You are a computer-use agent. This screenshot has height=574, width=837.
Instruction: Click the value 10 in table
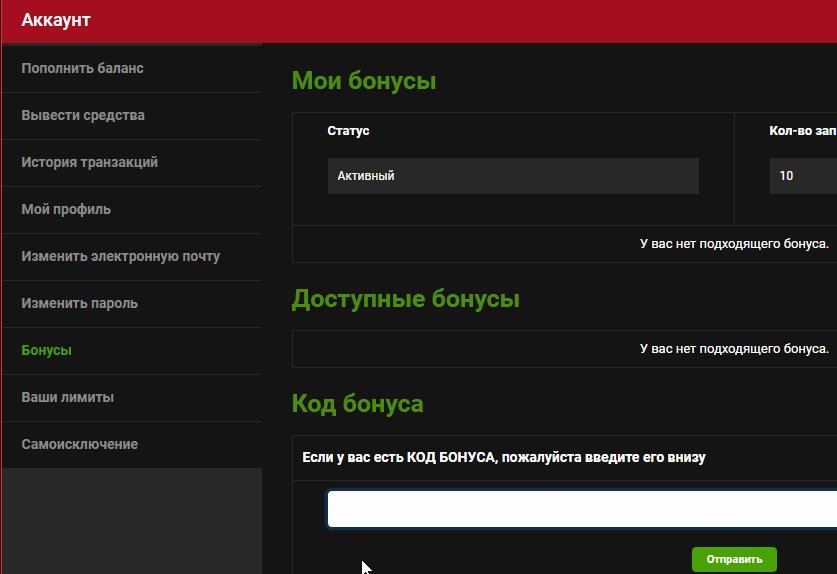803,176
